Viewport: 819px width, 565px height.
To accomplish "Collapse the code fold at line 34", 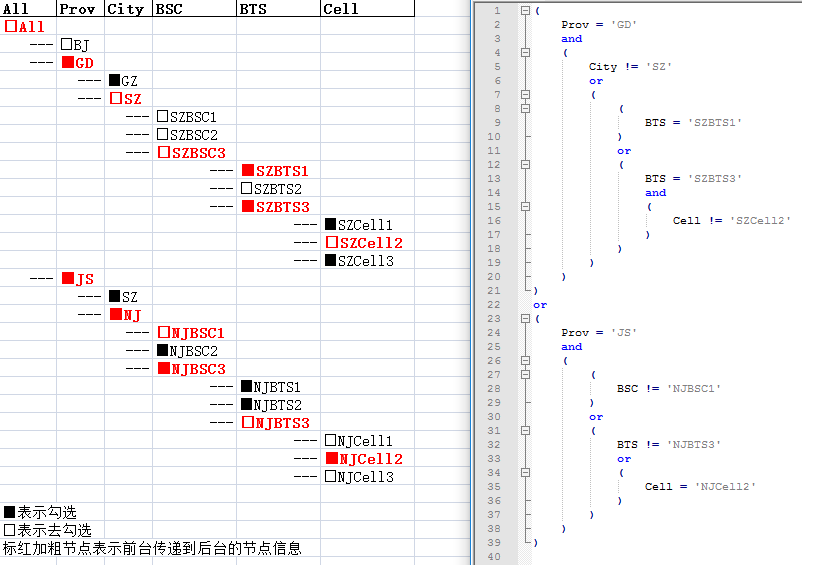I will click(525, 473).
